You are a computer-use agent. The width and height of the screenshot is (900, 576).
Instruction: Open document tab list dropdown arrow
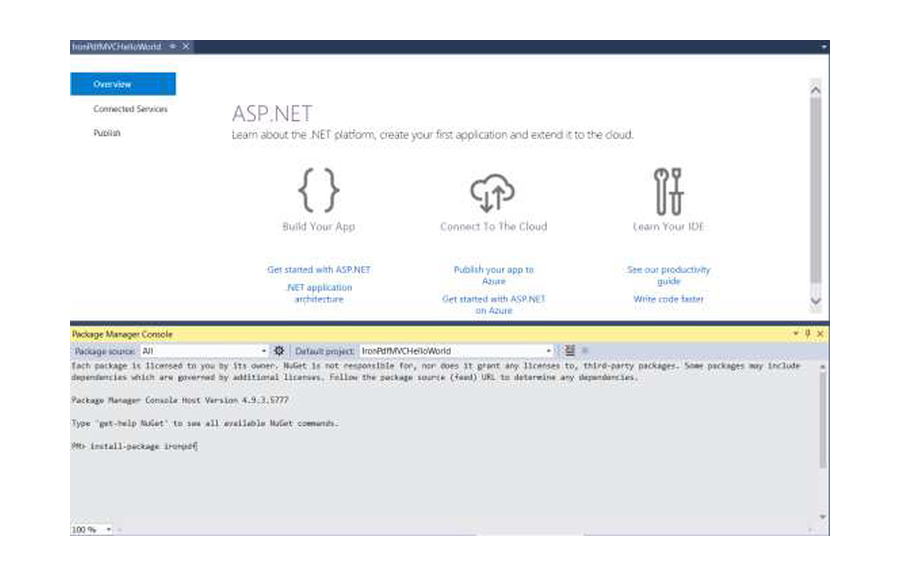click(x=824, y=46)
